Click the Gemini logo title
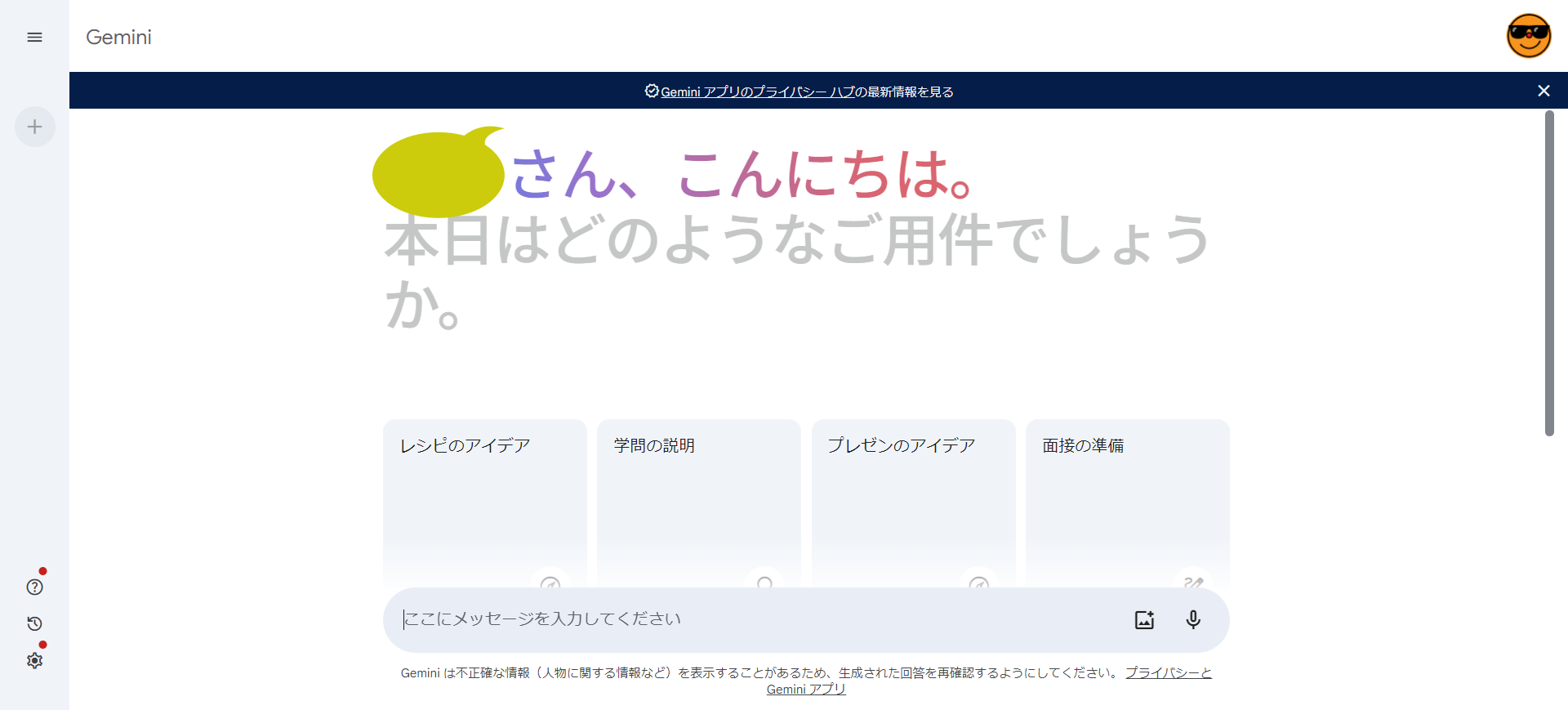 tap(118, 38)
